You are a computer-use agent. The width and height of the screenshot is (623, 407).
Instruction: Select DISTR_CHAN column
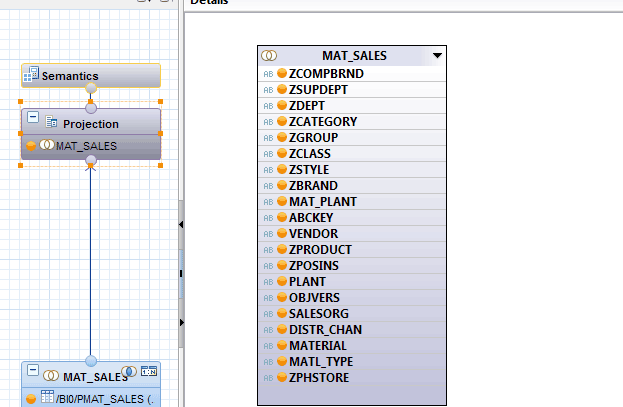352,329
